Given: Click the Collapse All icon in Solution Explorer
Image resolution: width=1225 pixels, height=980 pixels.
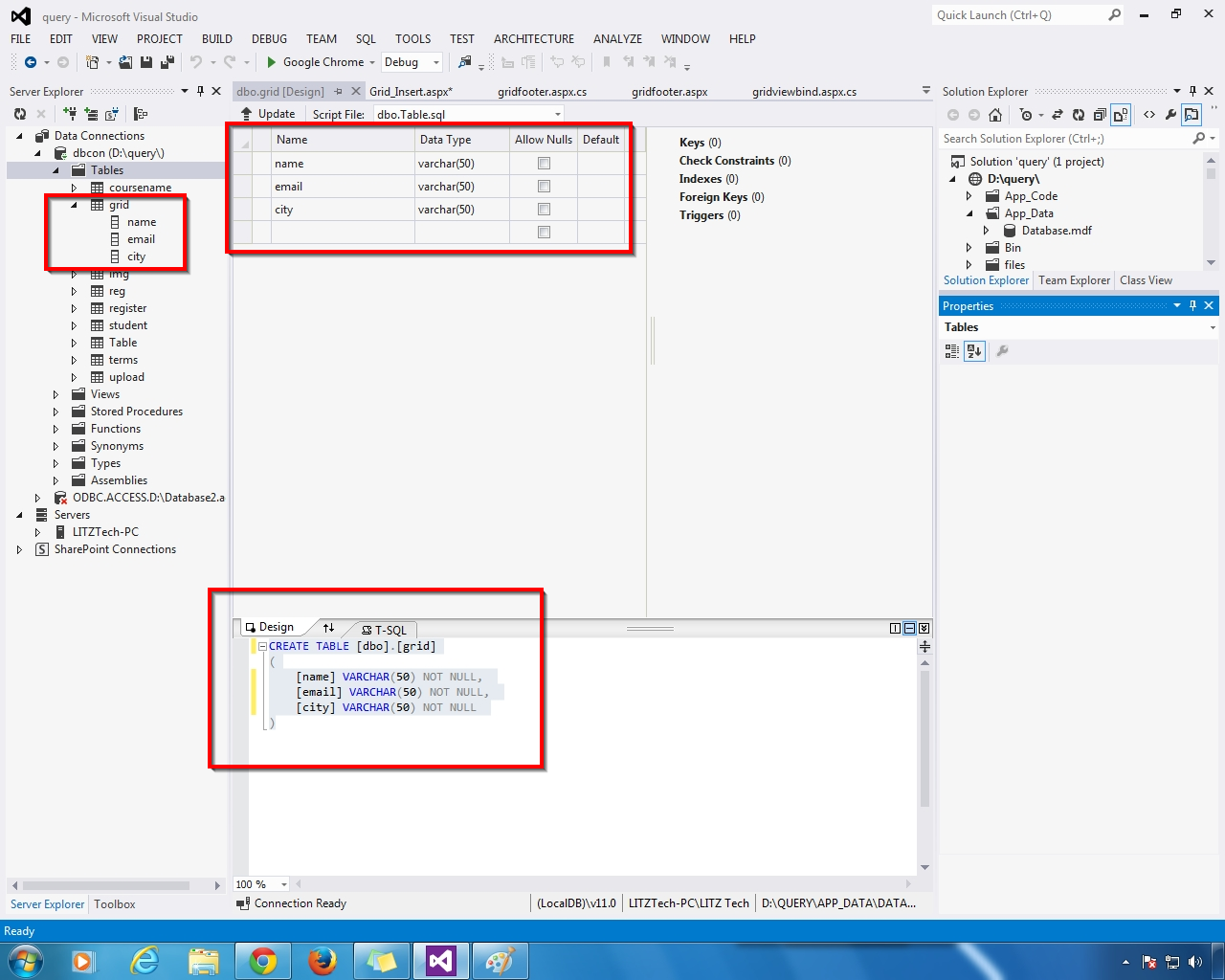Looking at the screenshot, I should [1100, 115].
